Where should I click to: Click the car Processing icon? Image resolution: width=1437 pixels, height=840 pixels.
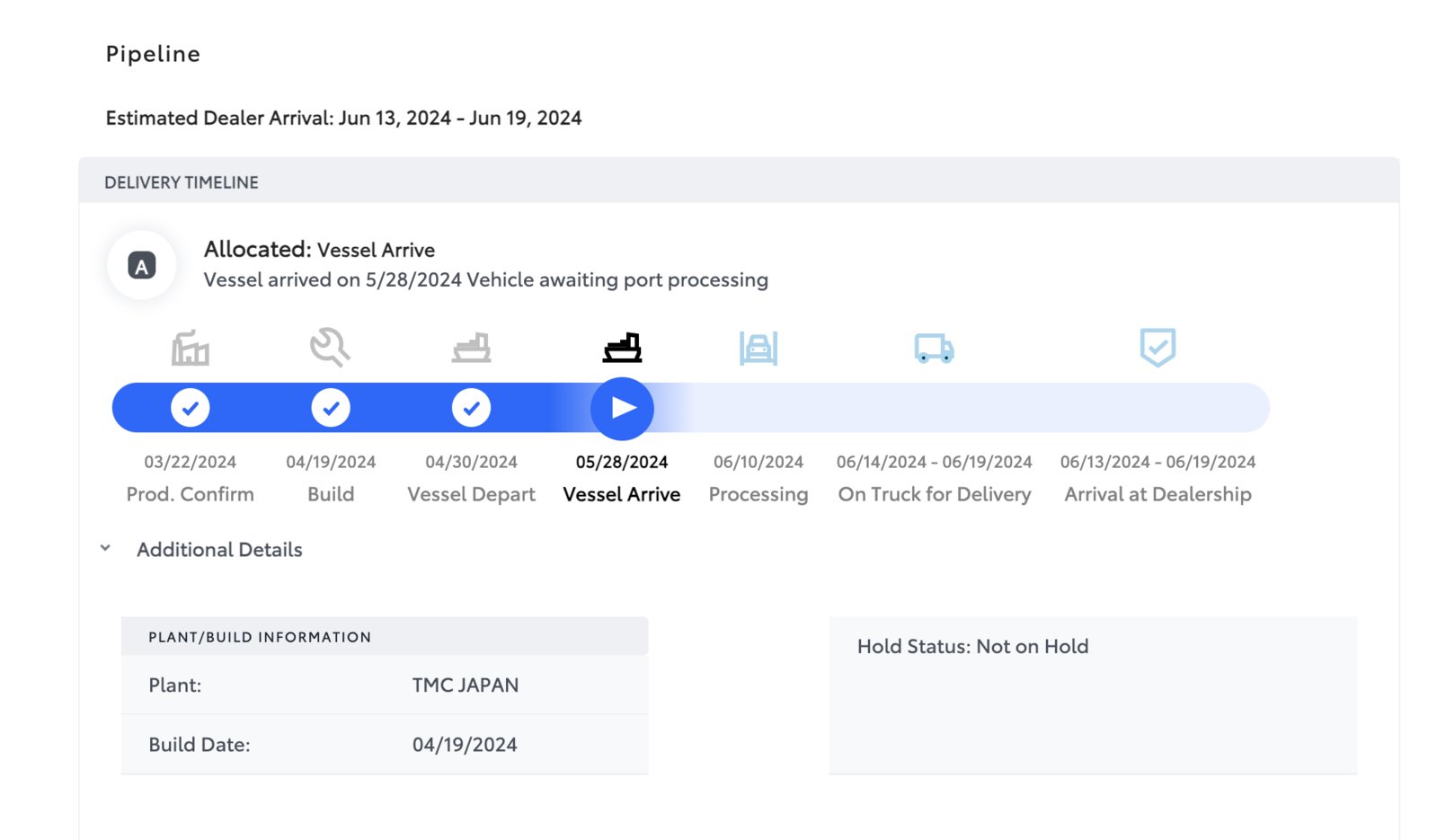pyautogui.click(x=758, y=348)
